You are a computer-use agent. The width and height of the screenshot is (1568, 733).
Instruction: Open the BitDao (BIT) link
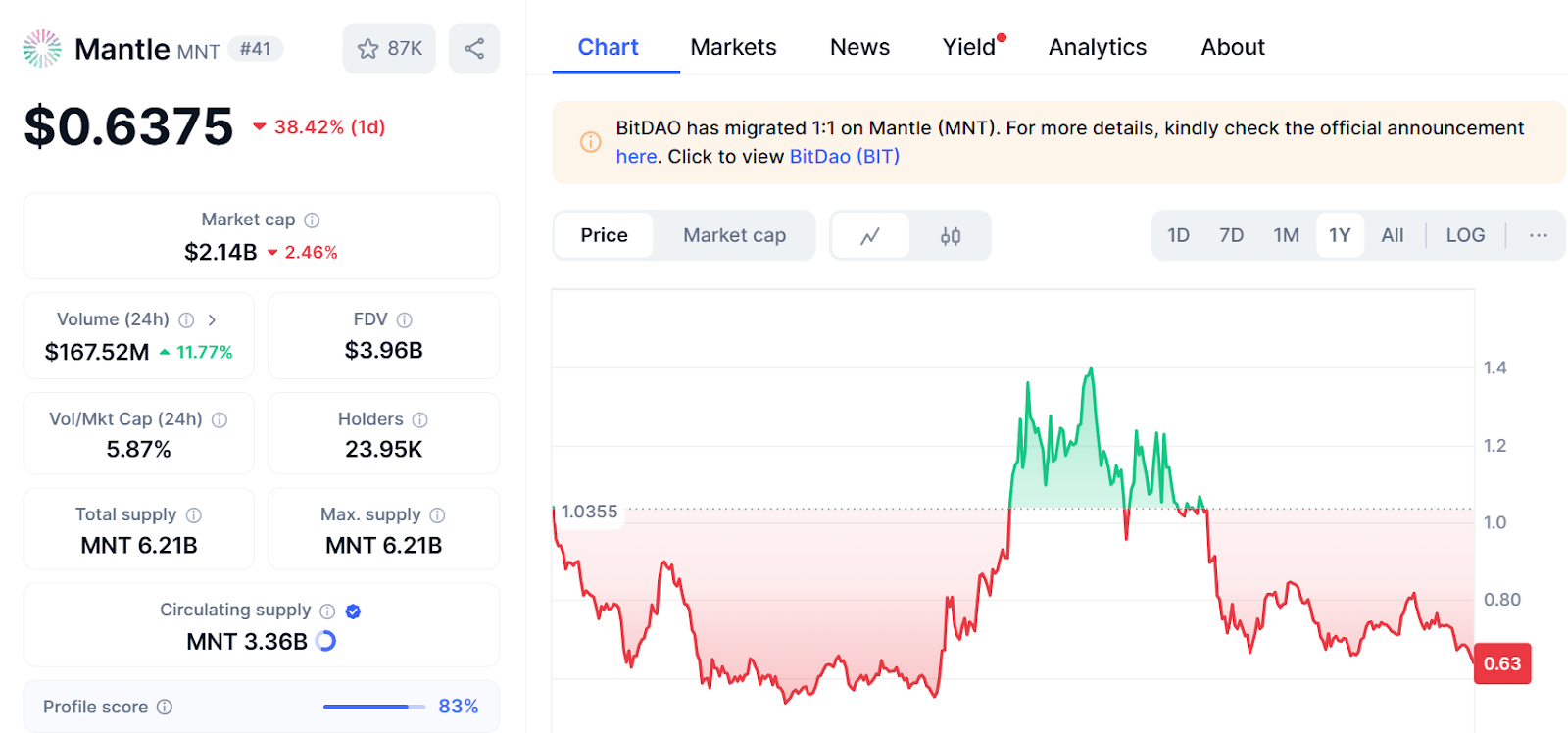pyautogui.click(x=845, y=156)
